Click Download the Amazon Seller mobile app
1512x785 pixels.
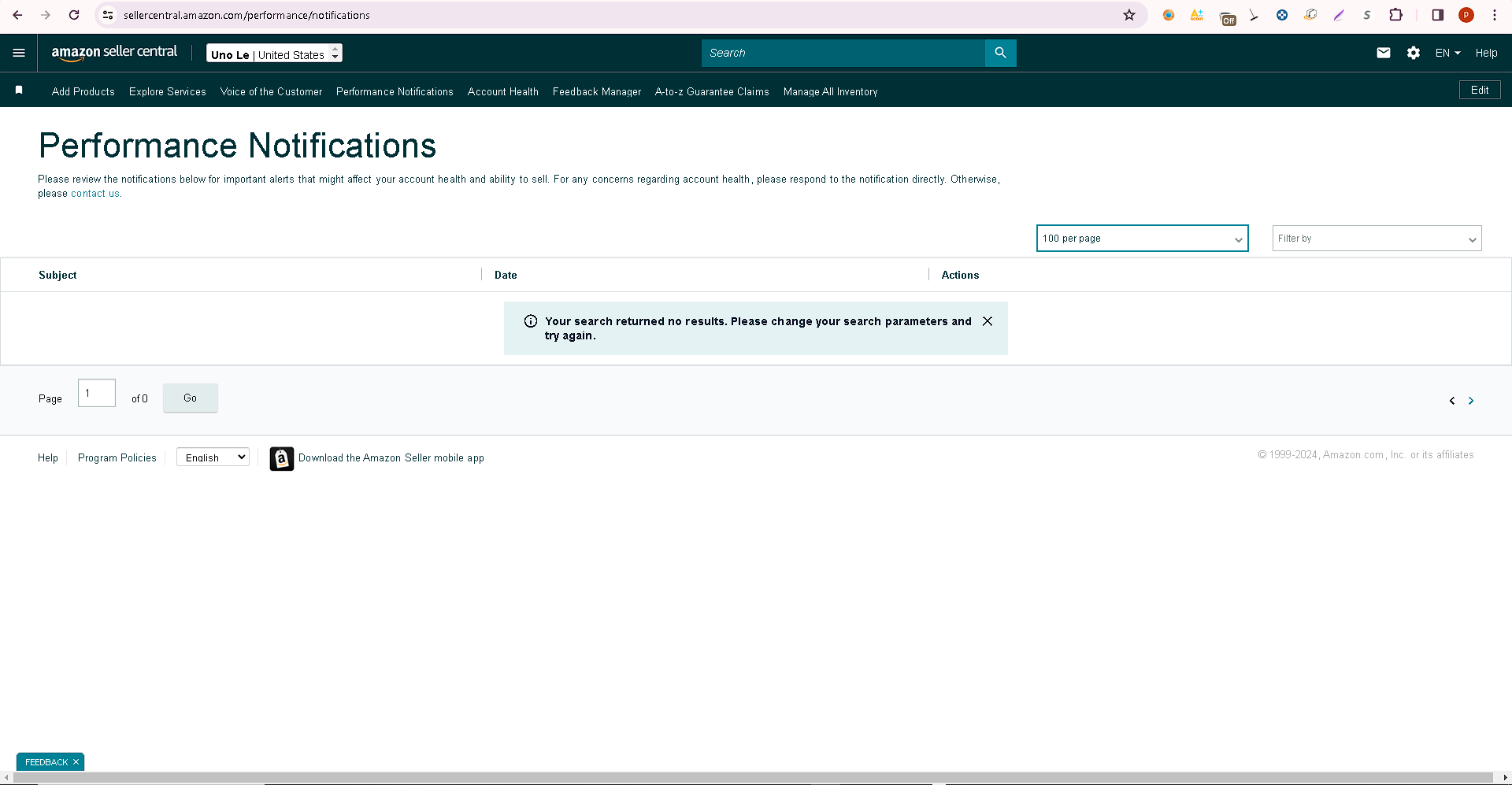pyautogui.click(x=391, y=458)
